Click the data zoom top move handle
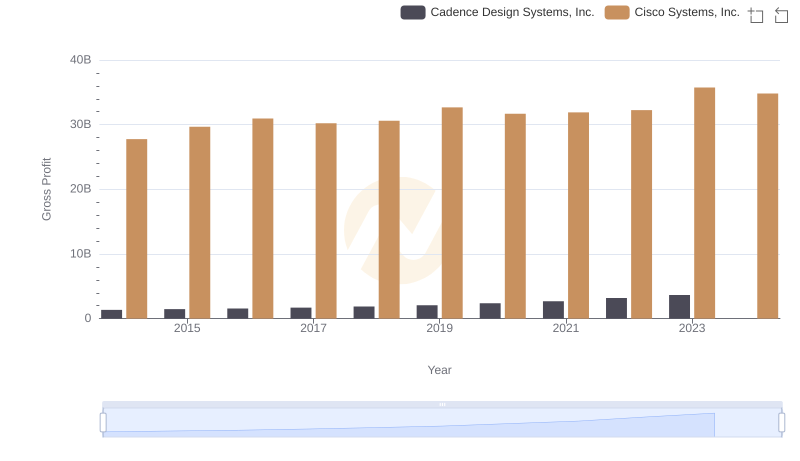 coord(442,404)
